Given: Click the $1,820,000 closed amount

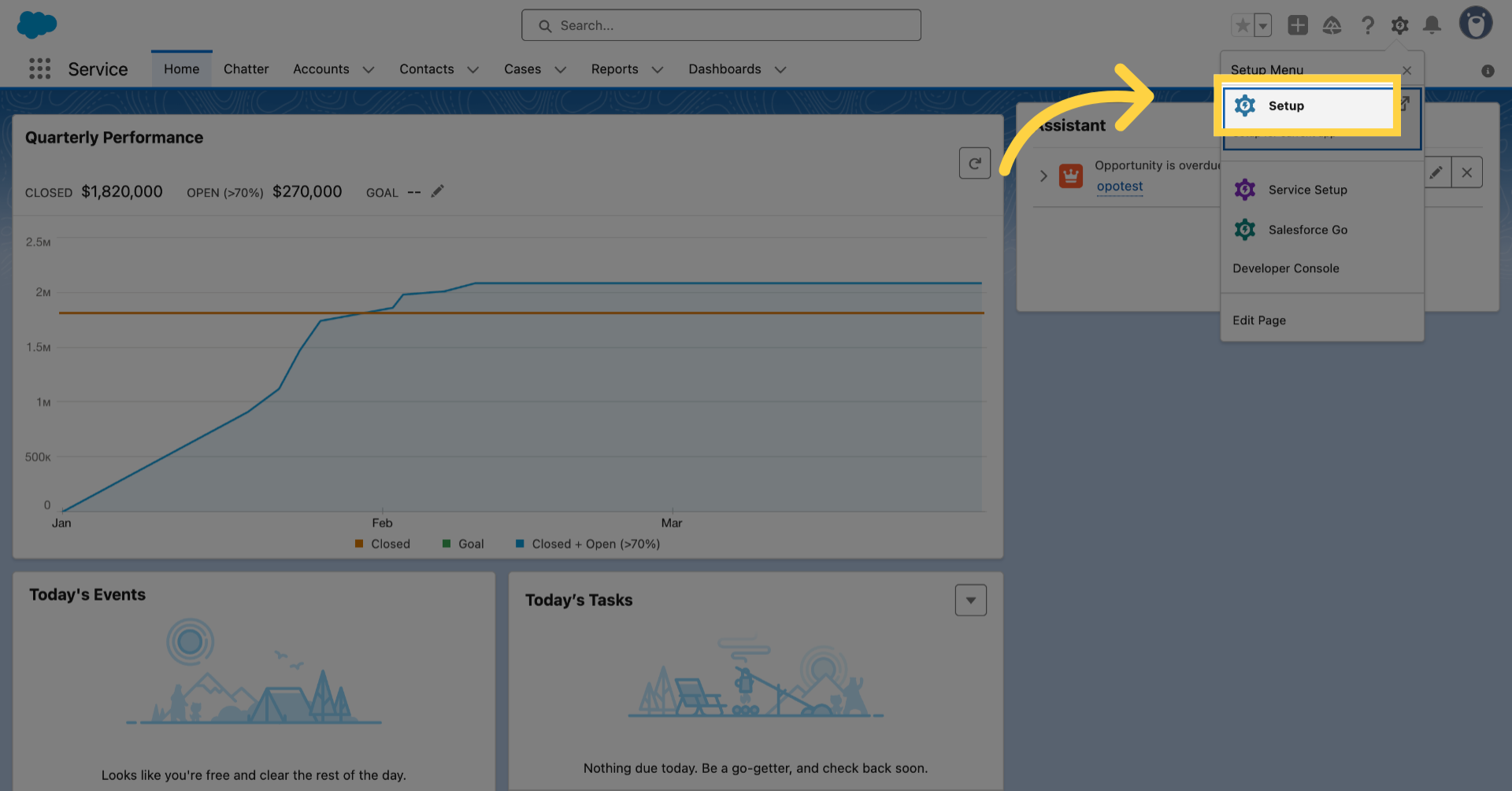Looking at the screenshot, I should (122, 192).
